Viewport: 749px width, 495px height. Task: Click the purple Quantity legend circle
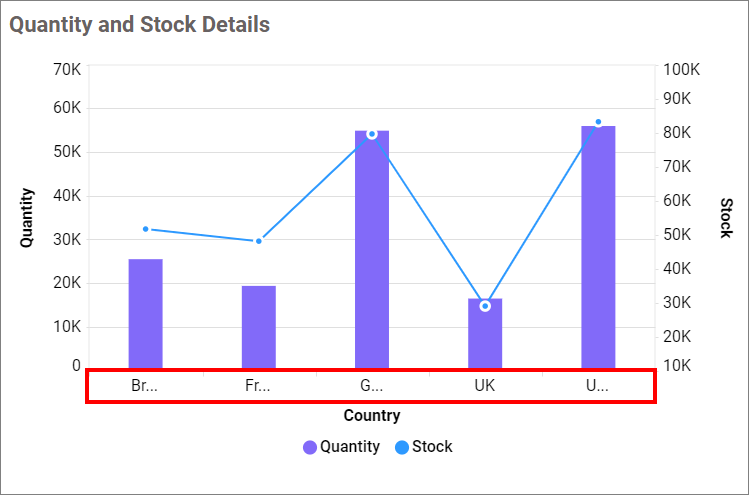(310, 447)
